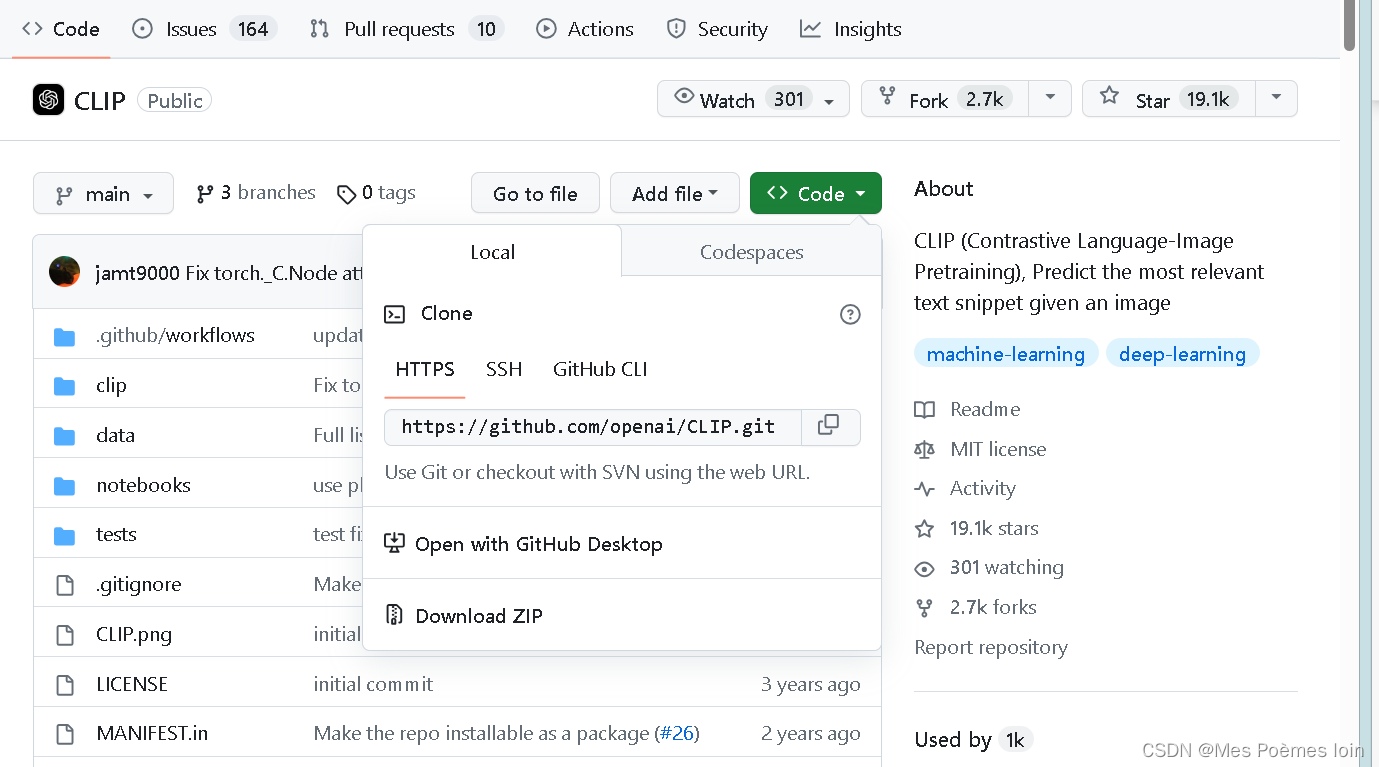1379x767 pixels.
Task: Click the machine-learning topic tag
Action: pyautogui.click(x=1006, y=354)
